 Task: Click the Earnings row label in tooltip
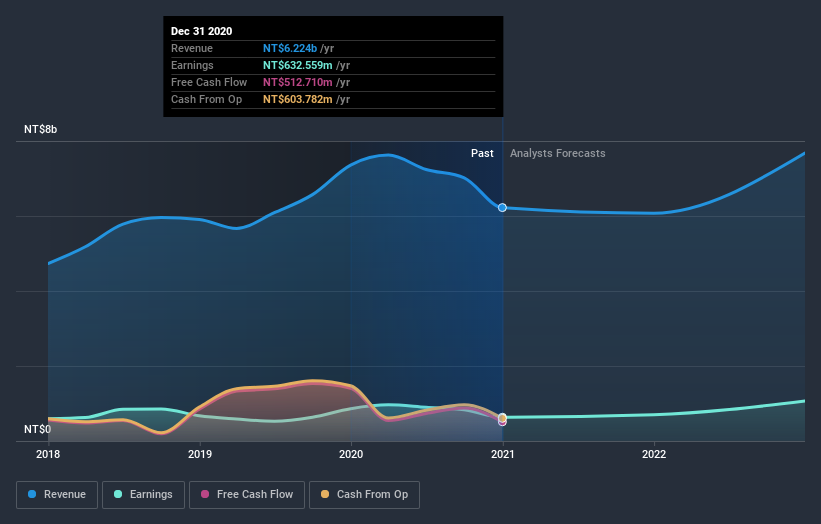(192, 65)
